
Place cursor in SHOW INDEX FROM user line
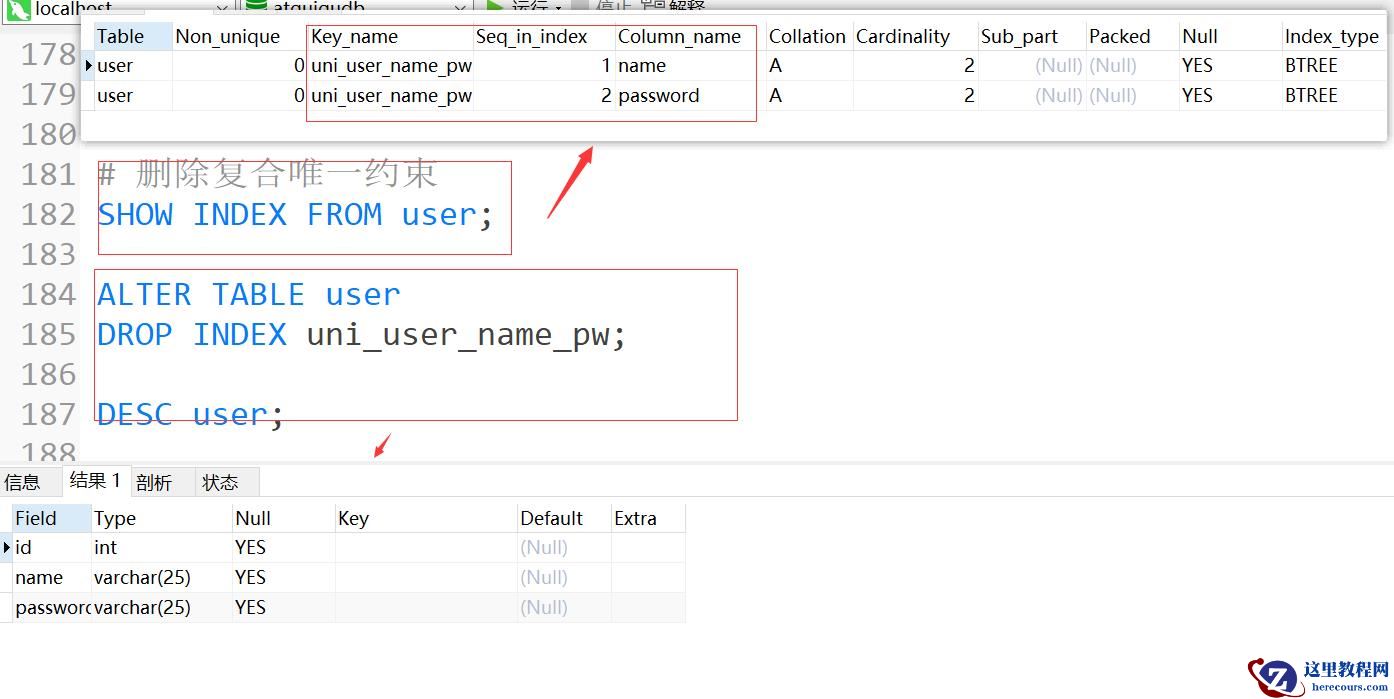296,214
